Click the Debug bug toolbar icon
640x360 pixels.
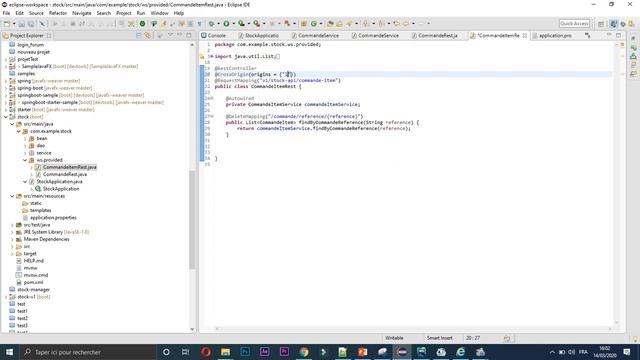click(211, 24)
